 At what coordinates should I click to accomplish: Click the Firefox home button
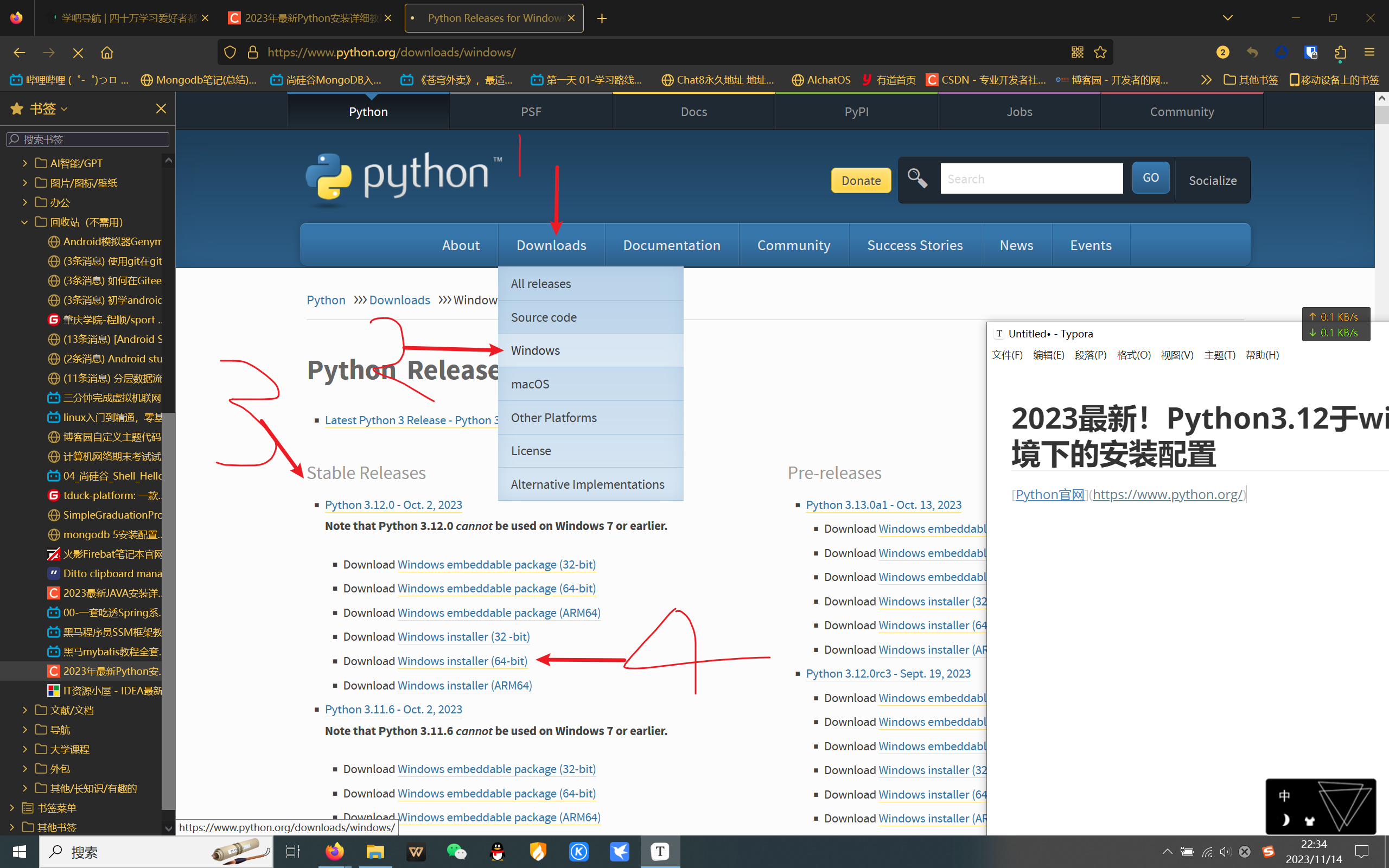pos(107,53)
